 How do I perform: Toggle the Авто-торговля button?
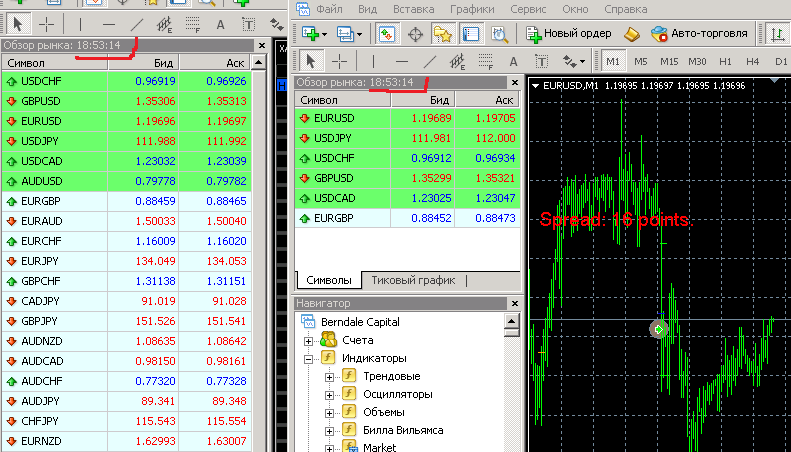coord(699,34)
